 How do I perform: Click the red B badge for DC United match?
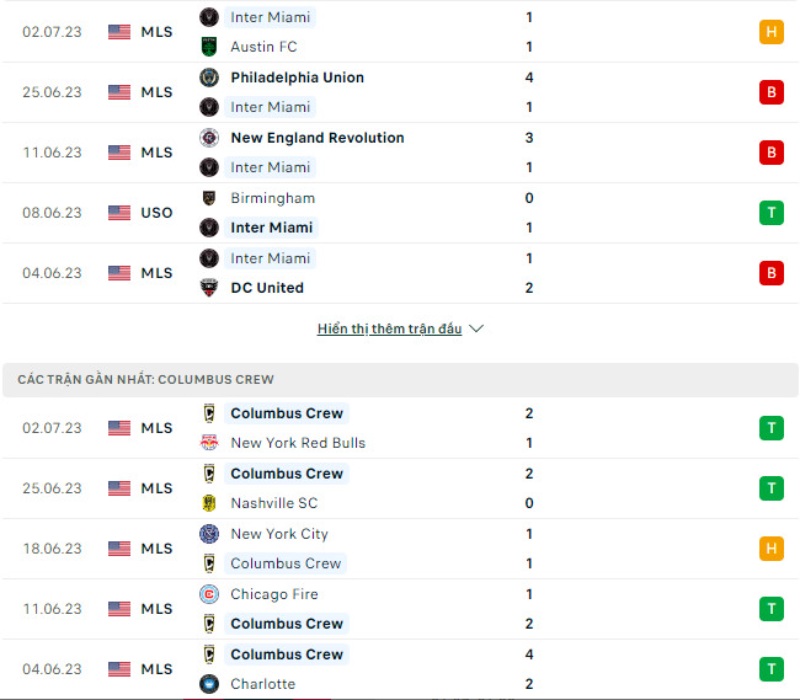pos(771,273)
